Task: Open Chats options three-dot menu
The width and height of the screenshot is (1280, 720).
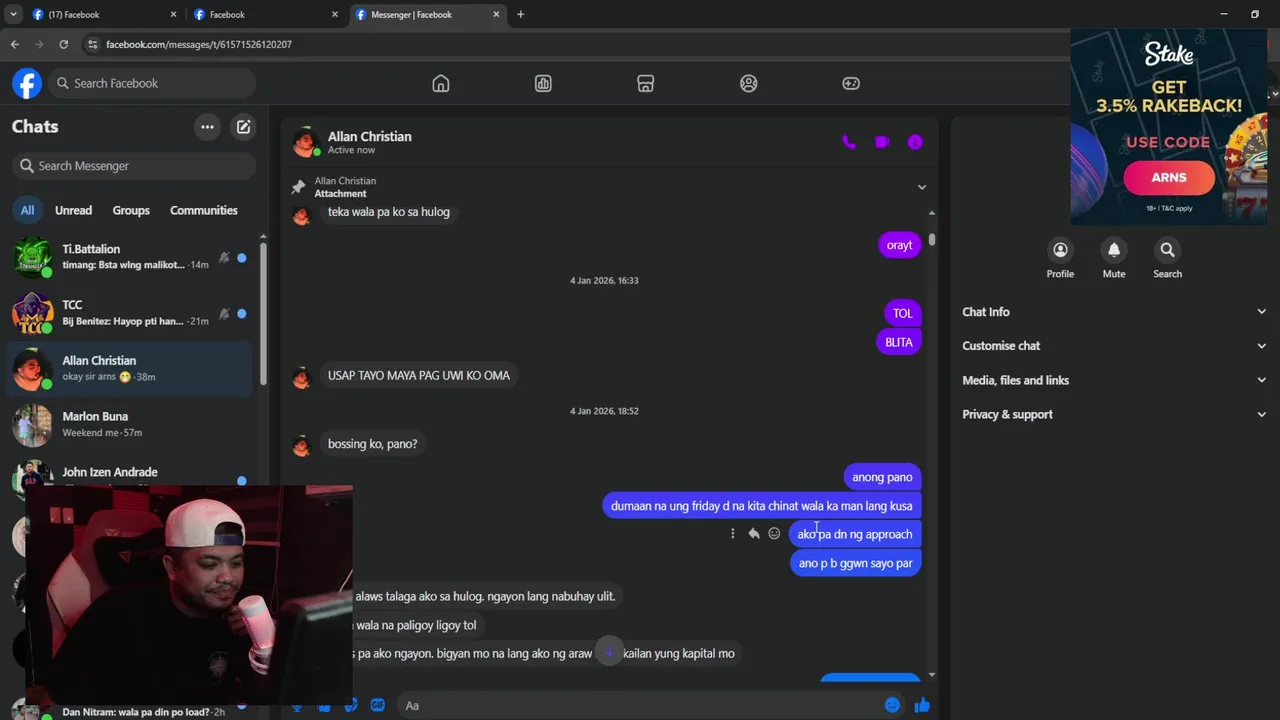Action: (207, 127)
